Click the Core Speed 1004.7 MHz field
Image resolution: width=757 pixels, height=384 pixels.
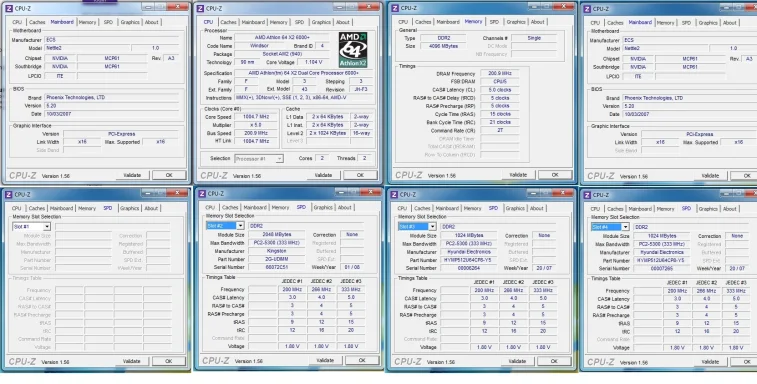pos(256,117)
